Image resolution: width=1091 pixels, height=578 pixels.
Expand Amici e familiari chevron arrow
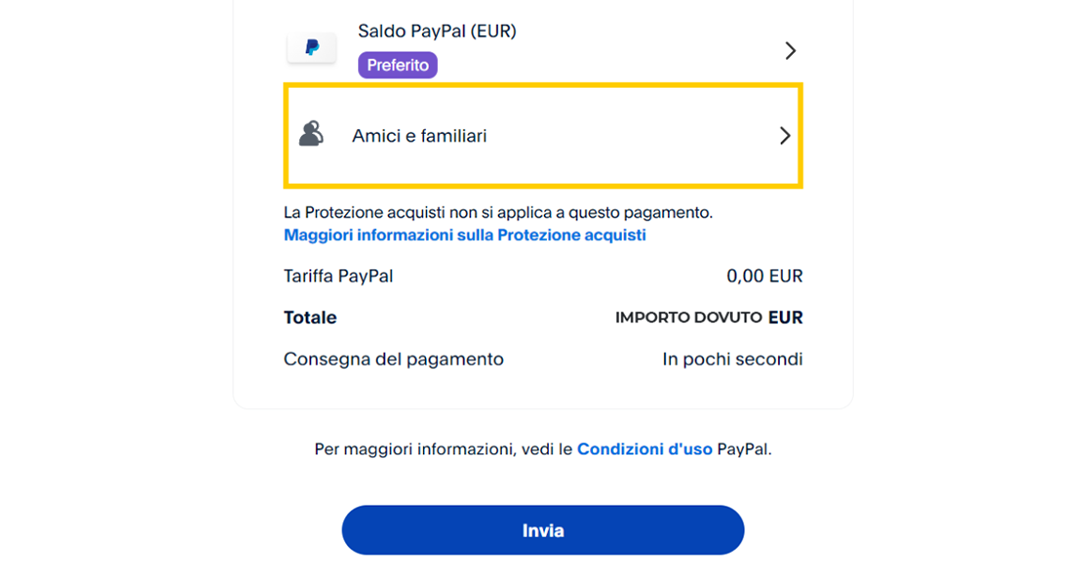click(x=785, y=136)
